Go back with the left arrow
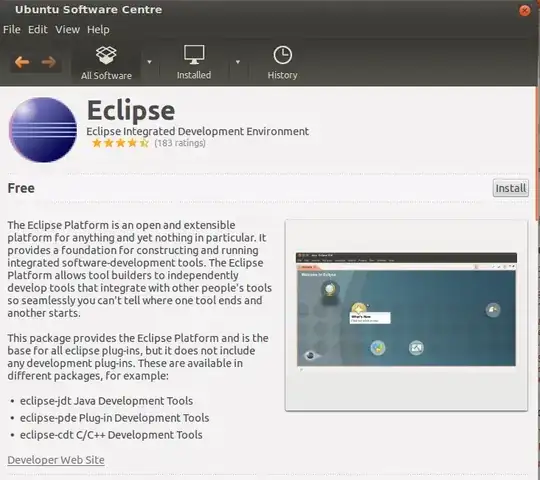 [22, 62]
